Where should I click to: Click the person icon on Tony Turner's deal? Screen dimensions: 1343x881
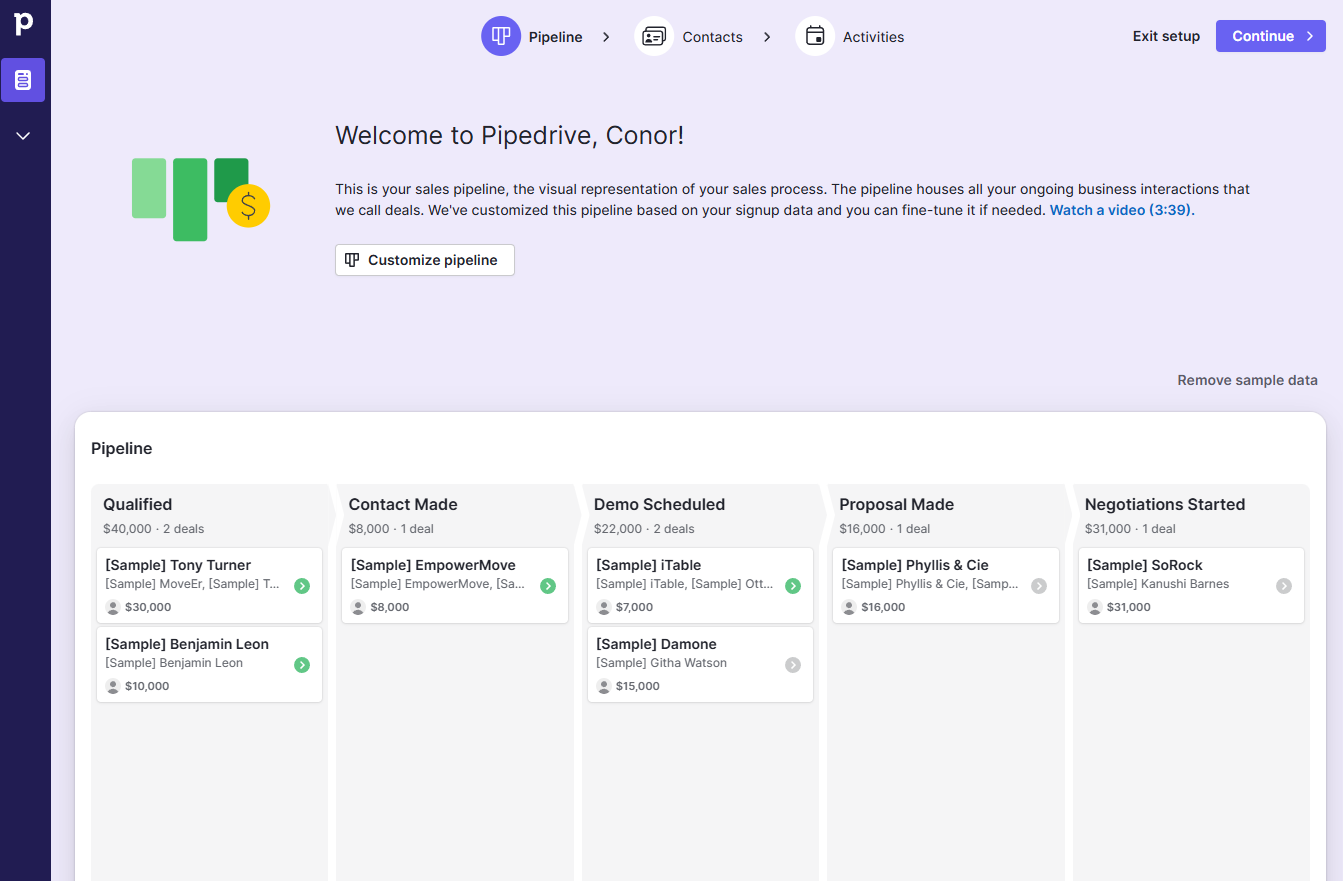pos(111,606)
